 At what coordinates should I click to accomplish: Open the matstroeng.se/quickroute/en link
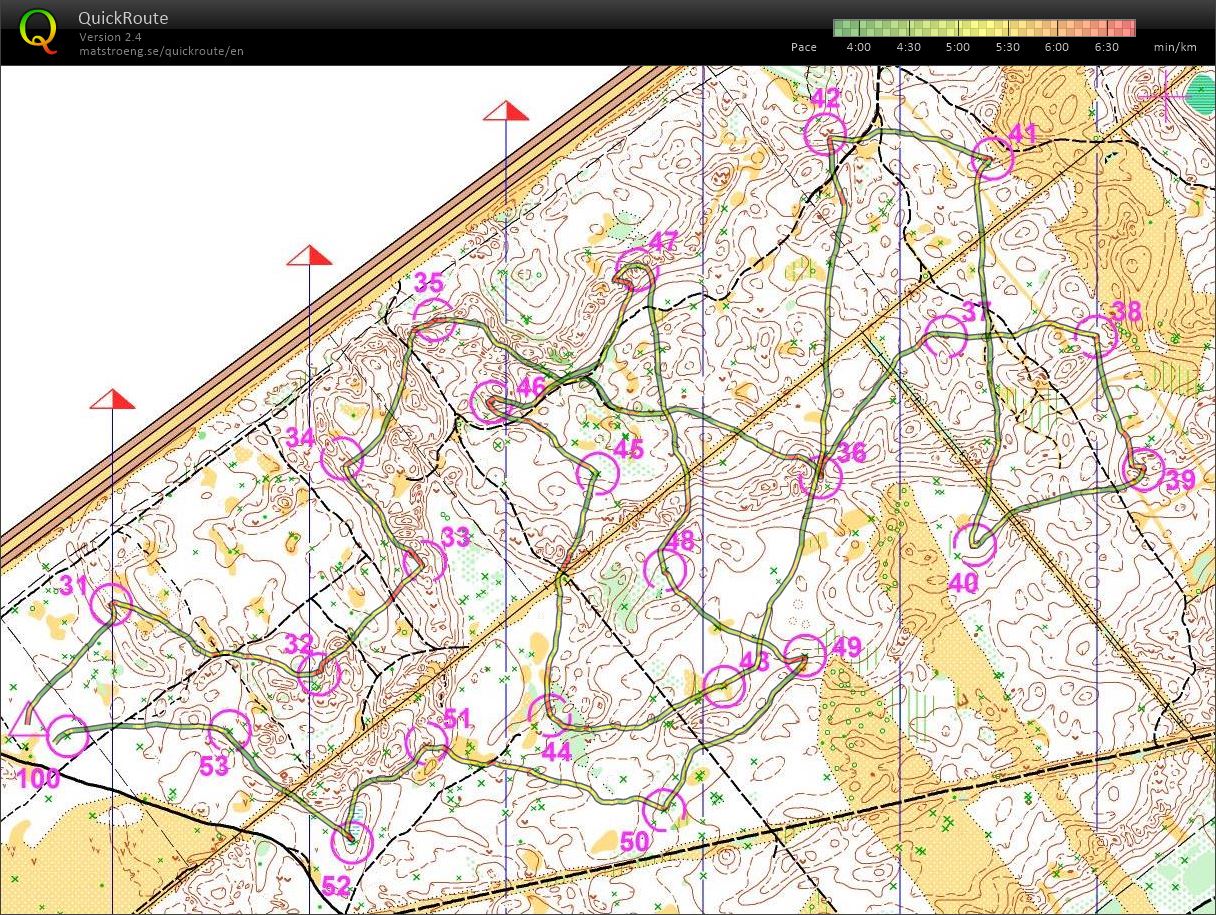(x=161, y=51)
